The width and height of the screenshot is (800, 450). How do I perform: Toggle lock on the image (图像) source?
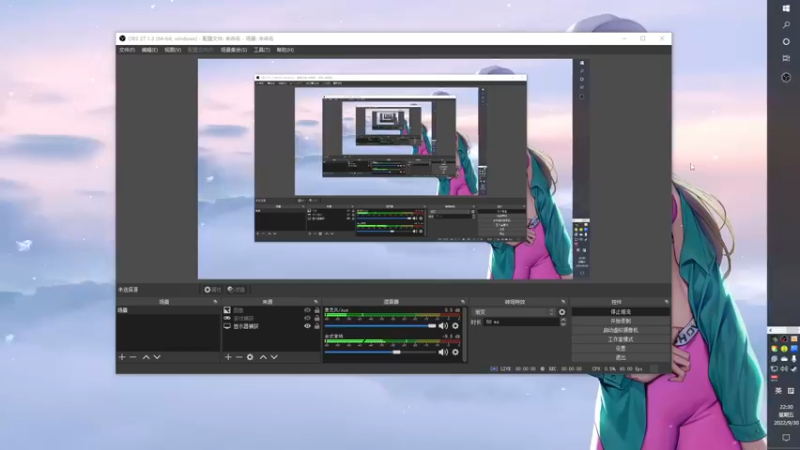pos(317,310)
